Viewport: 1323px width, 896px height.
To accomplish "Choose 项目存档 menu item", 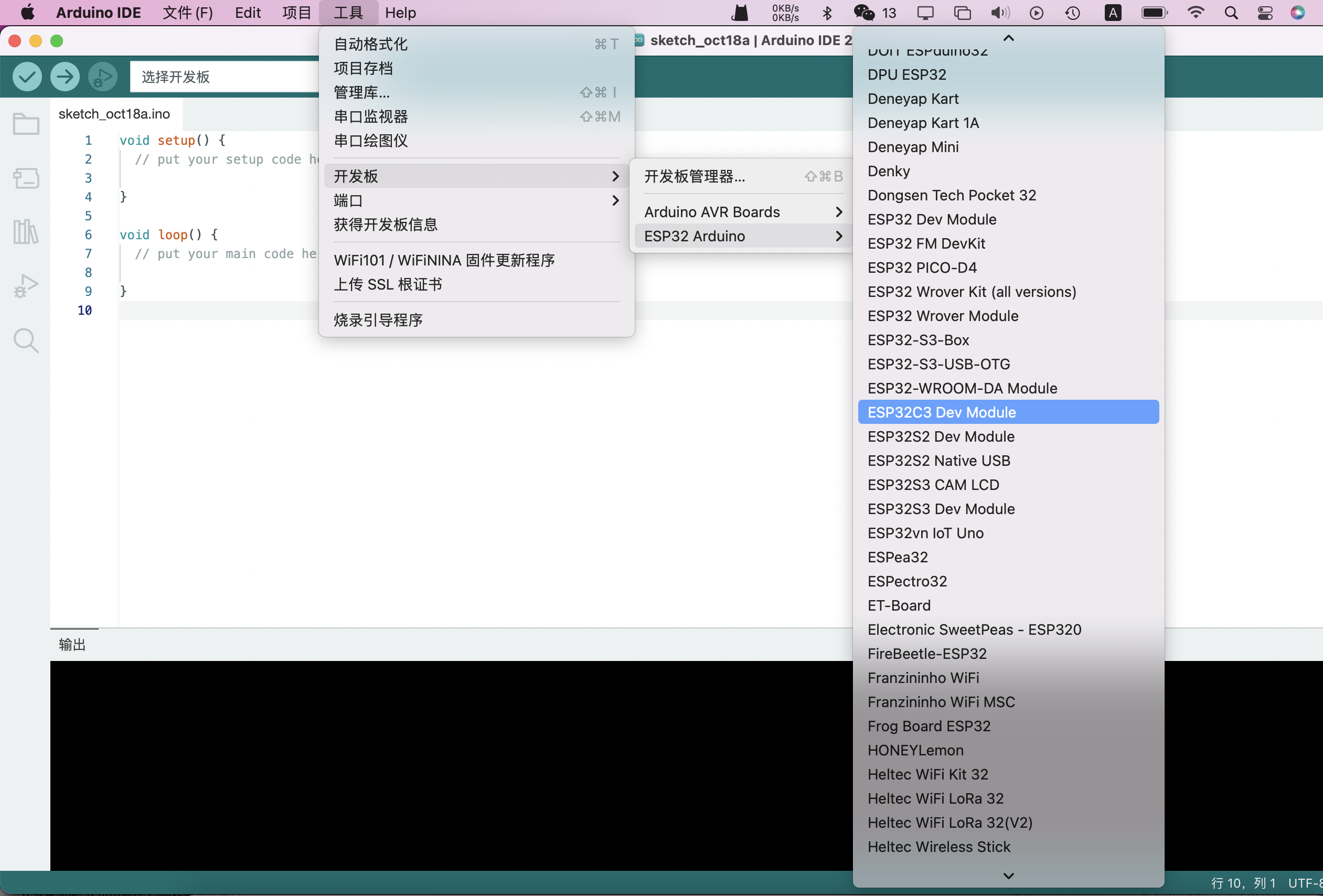I will [476, 68].
